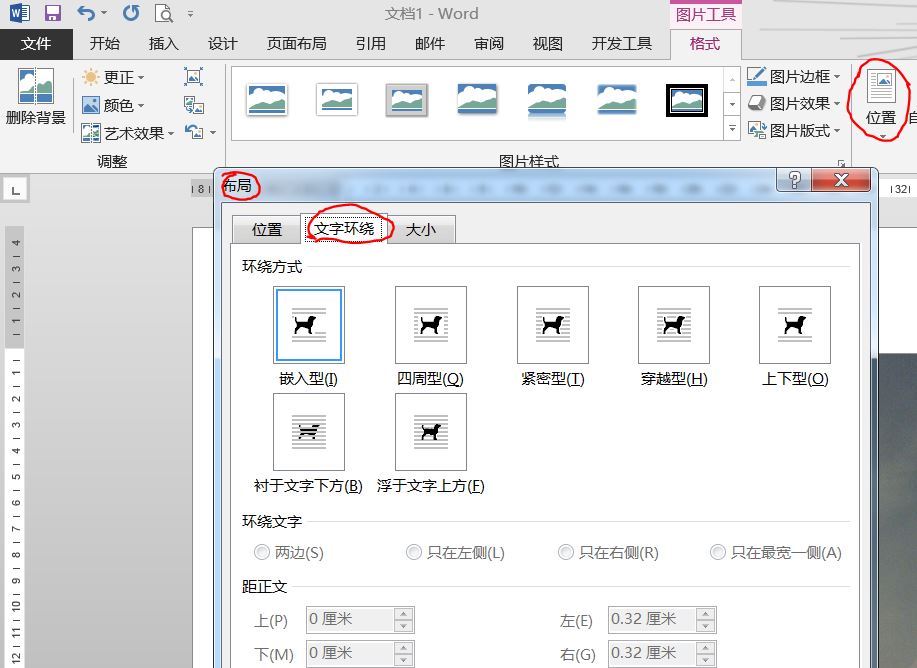
Task: Apply the gray metal frame picture style
Action: (x=406, y=99)
